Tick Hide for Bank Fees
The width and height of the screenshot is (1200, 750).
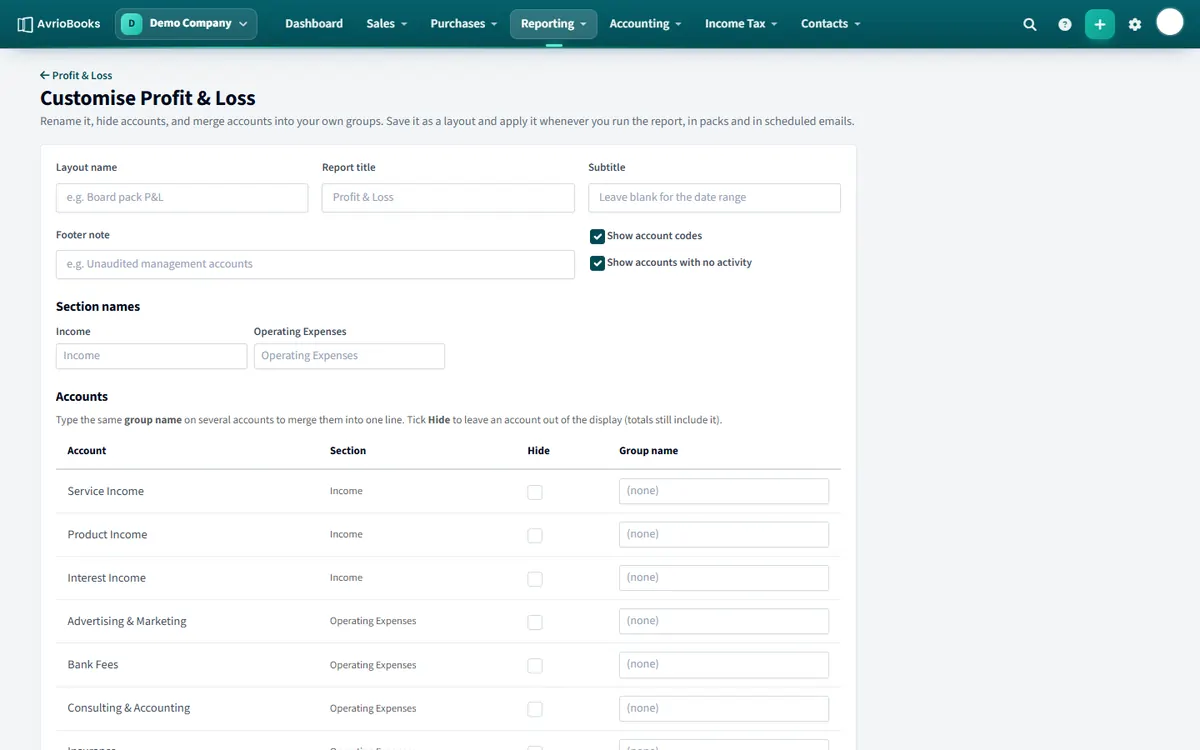coord(535,665)
